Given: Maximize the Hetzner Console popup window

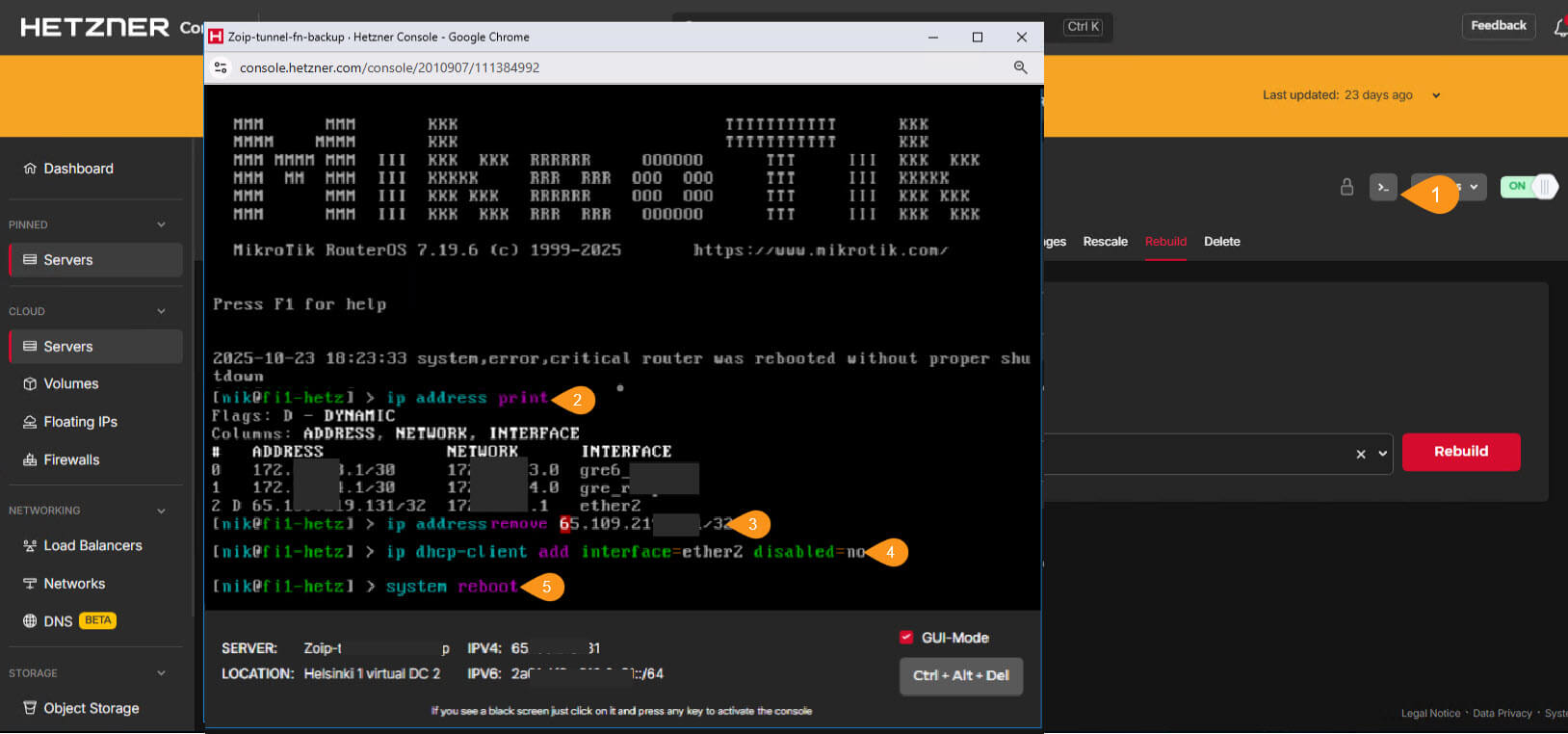Looking at the screenshot, I should tap(978, 37).
